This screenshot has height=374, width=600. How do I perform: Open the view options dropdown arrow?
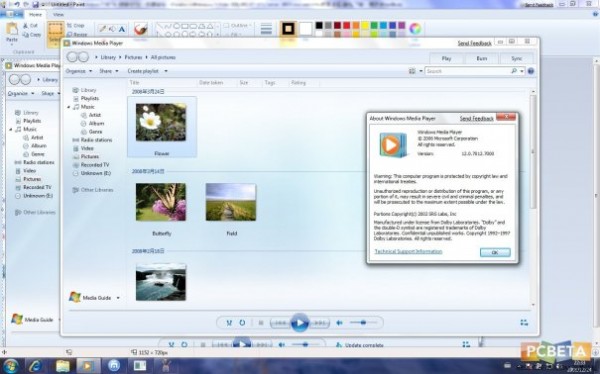tap(421, 71)
